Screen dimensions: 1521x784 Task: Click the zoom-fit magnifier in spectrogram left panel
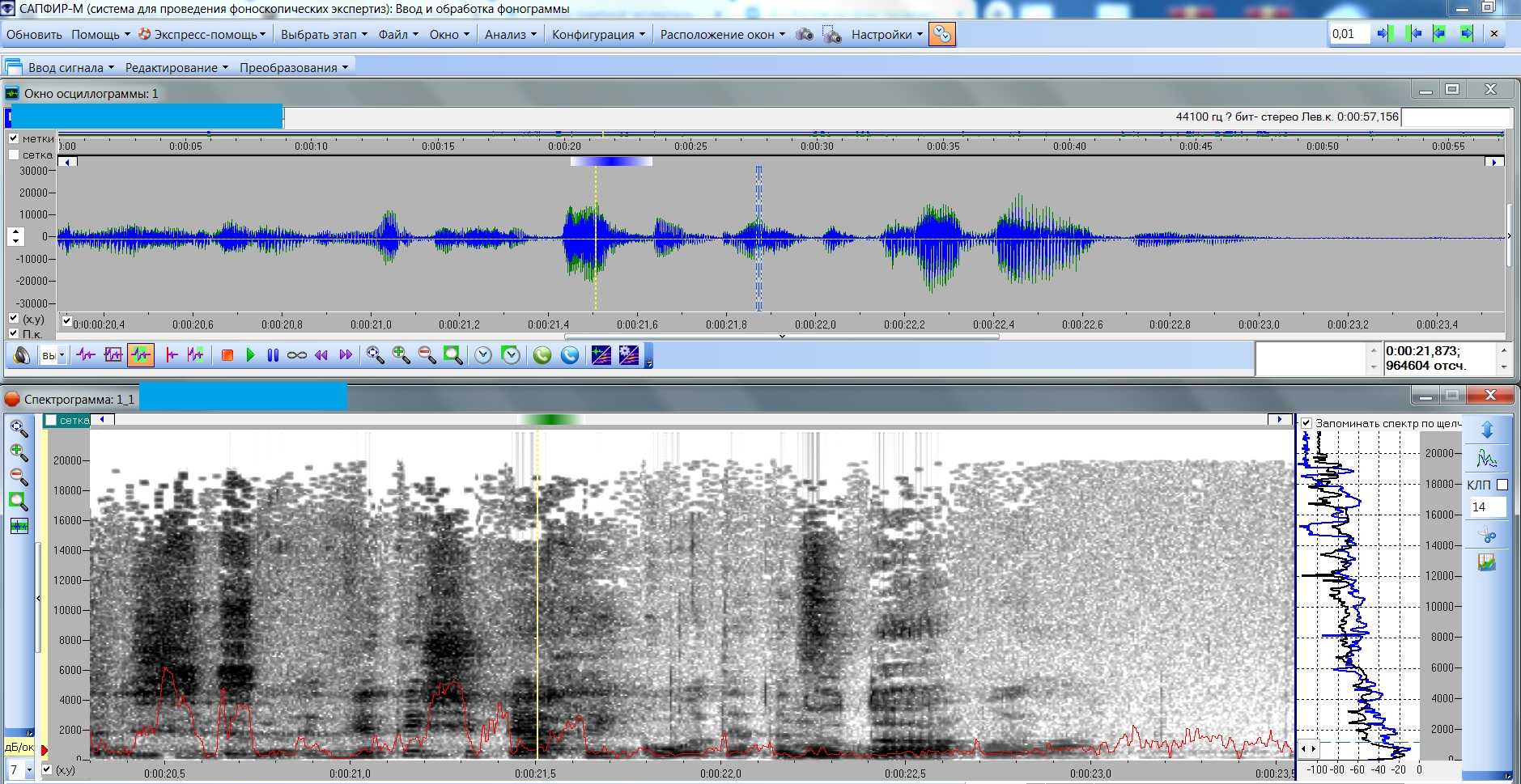click(19, 502)
